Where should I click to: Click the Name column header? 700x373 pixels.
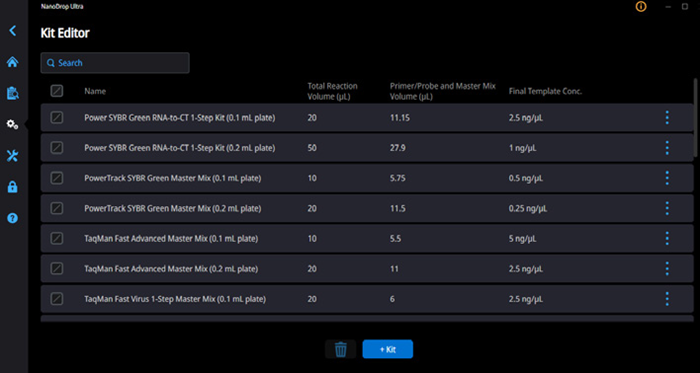coord(95,91)
